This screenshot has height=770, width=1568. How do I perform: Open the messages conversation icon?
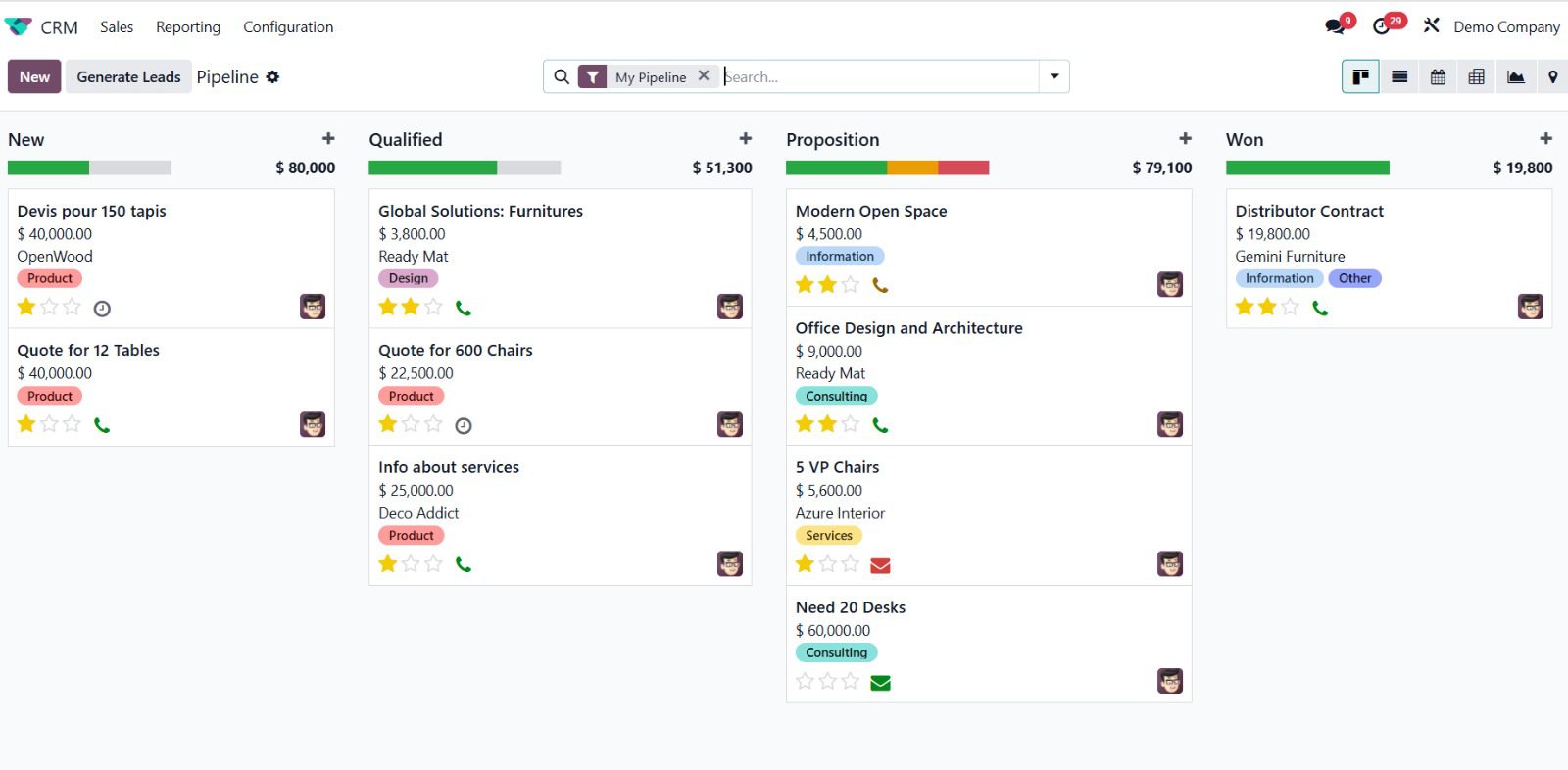[x=1335, y=26]
